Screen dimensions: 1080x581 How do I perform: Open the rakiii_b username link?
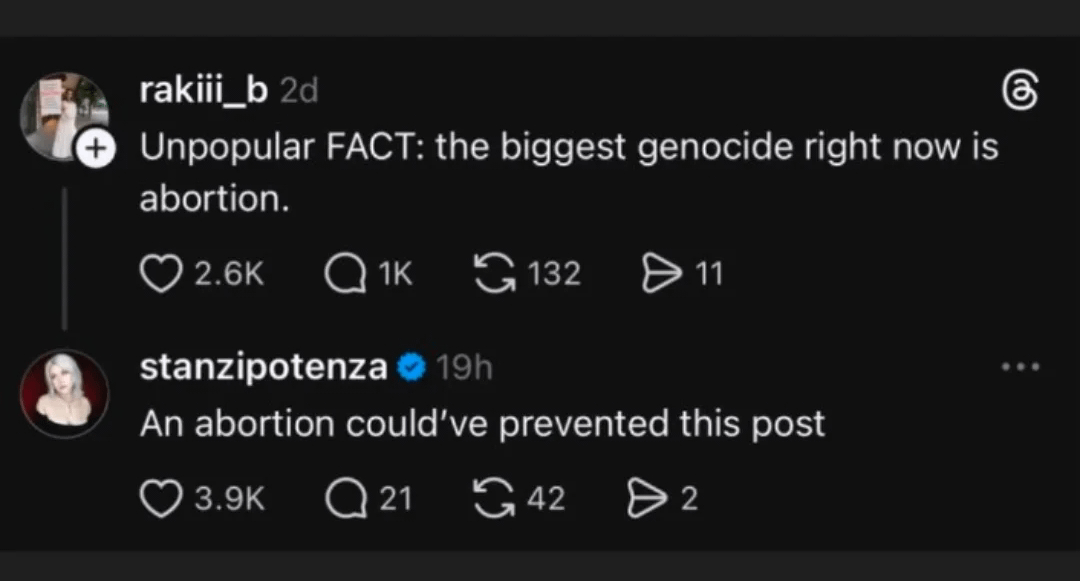click(204, 90)
